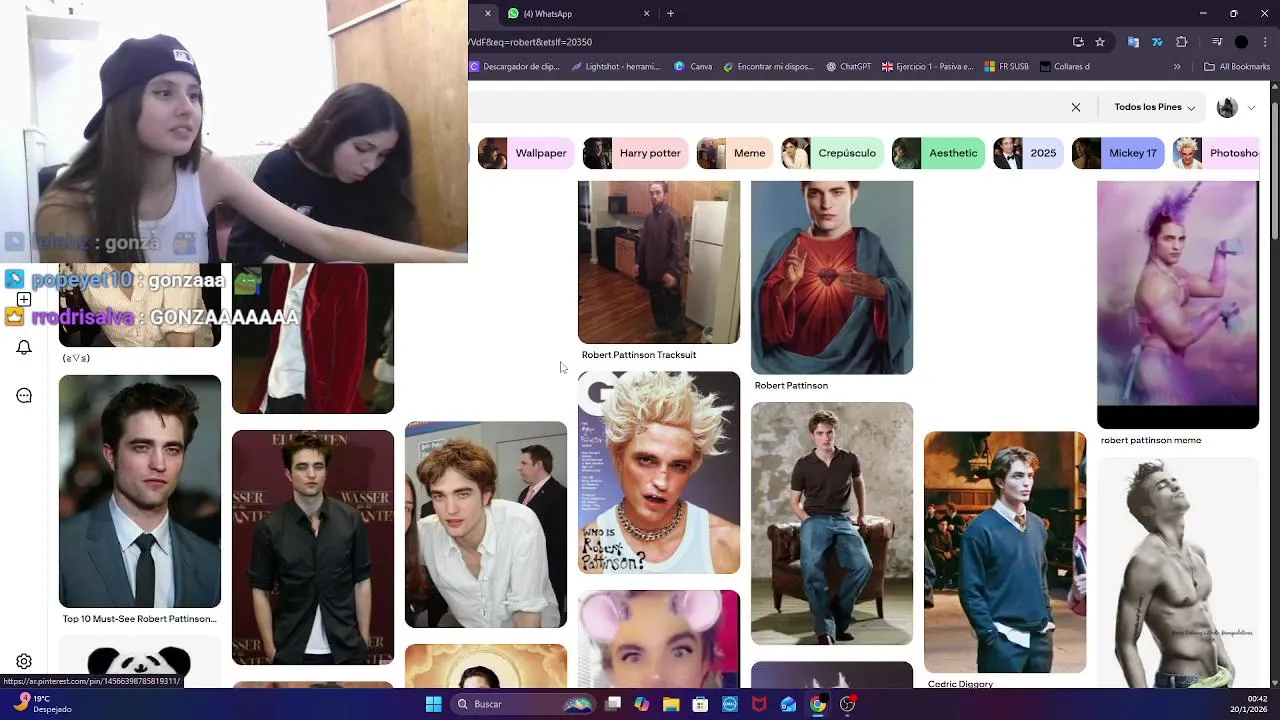The image size is (1280, 720).
Task: Open OBS Studio on the taskbar
Action: pyautogui.click(x=847, y=704)
